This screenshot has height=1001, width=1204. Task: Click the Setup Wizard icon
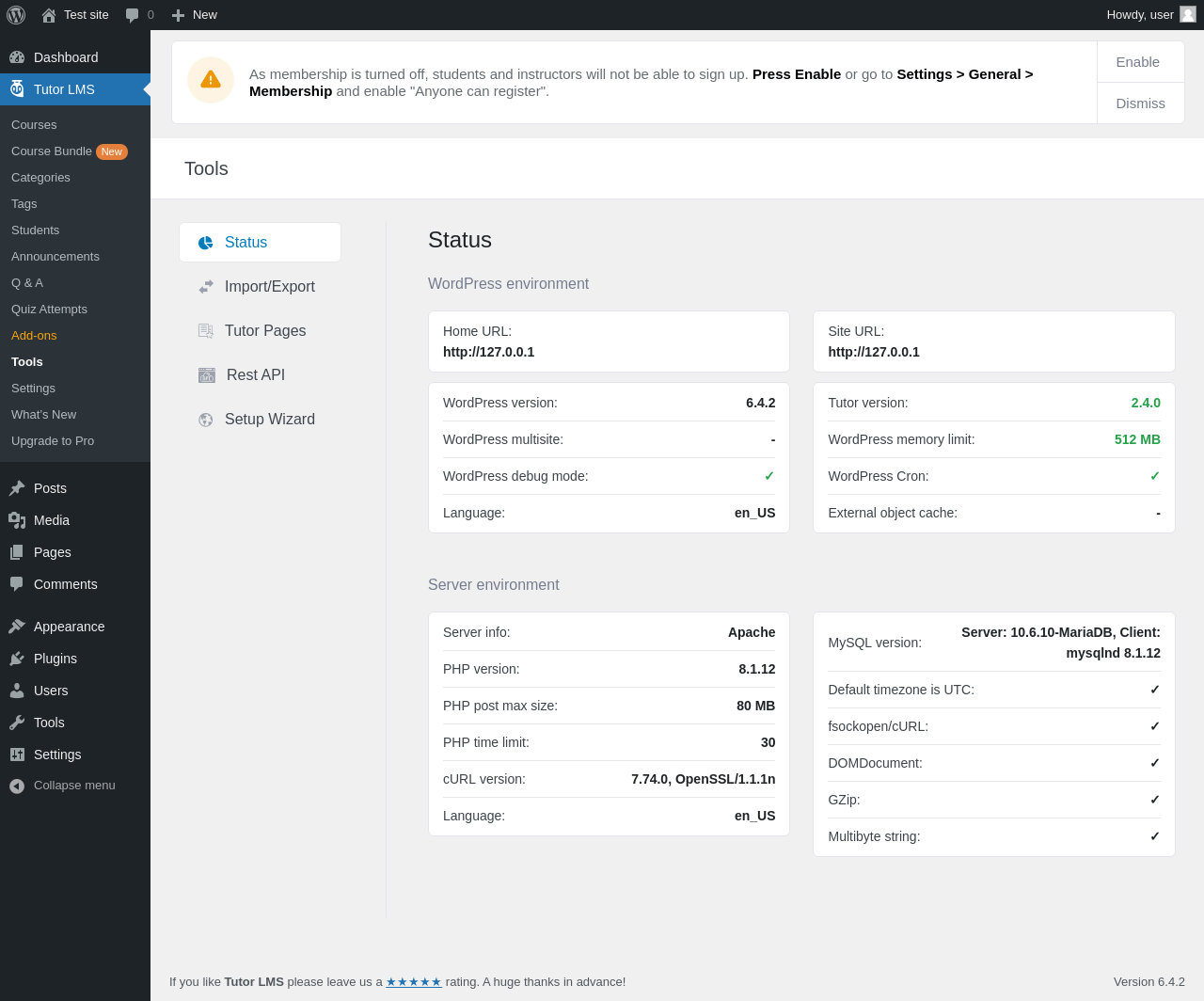pos(206,420)
